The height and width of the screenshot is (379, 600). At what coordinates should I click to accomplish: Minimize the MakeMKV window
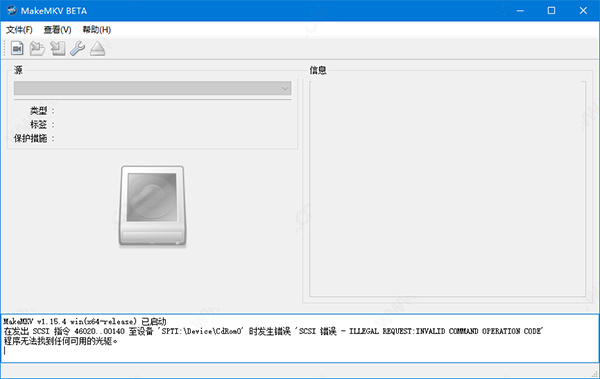(x=520, y=10)
